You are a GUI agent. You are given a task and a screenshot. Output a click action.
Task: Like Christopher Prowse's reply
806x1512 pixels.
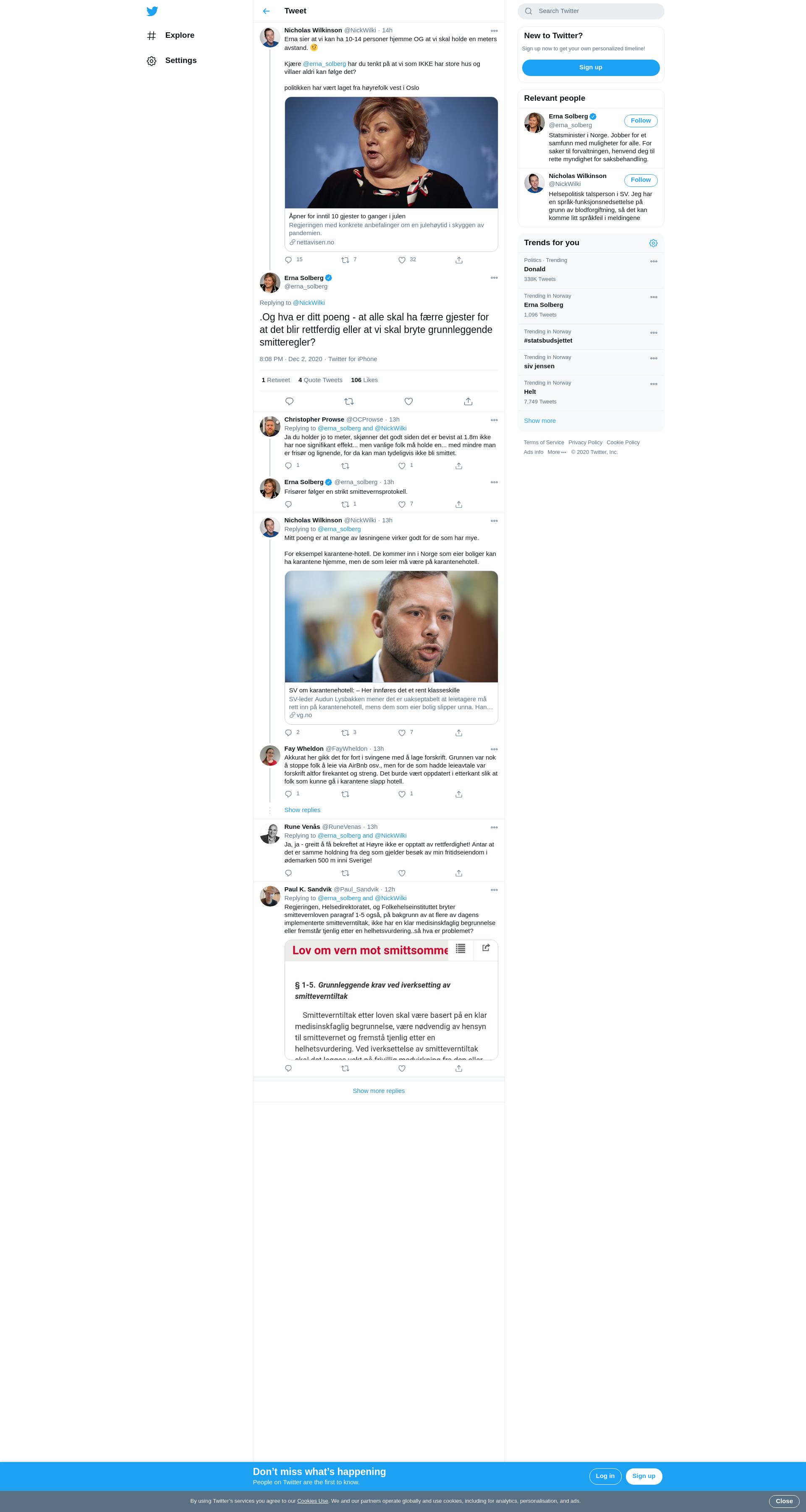pyautogui.click(x=402, y=466)
